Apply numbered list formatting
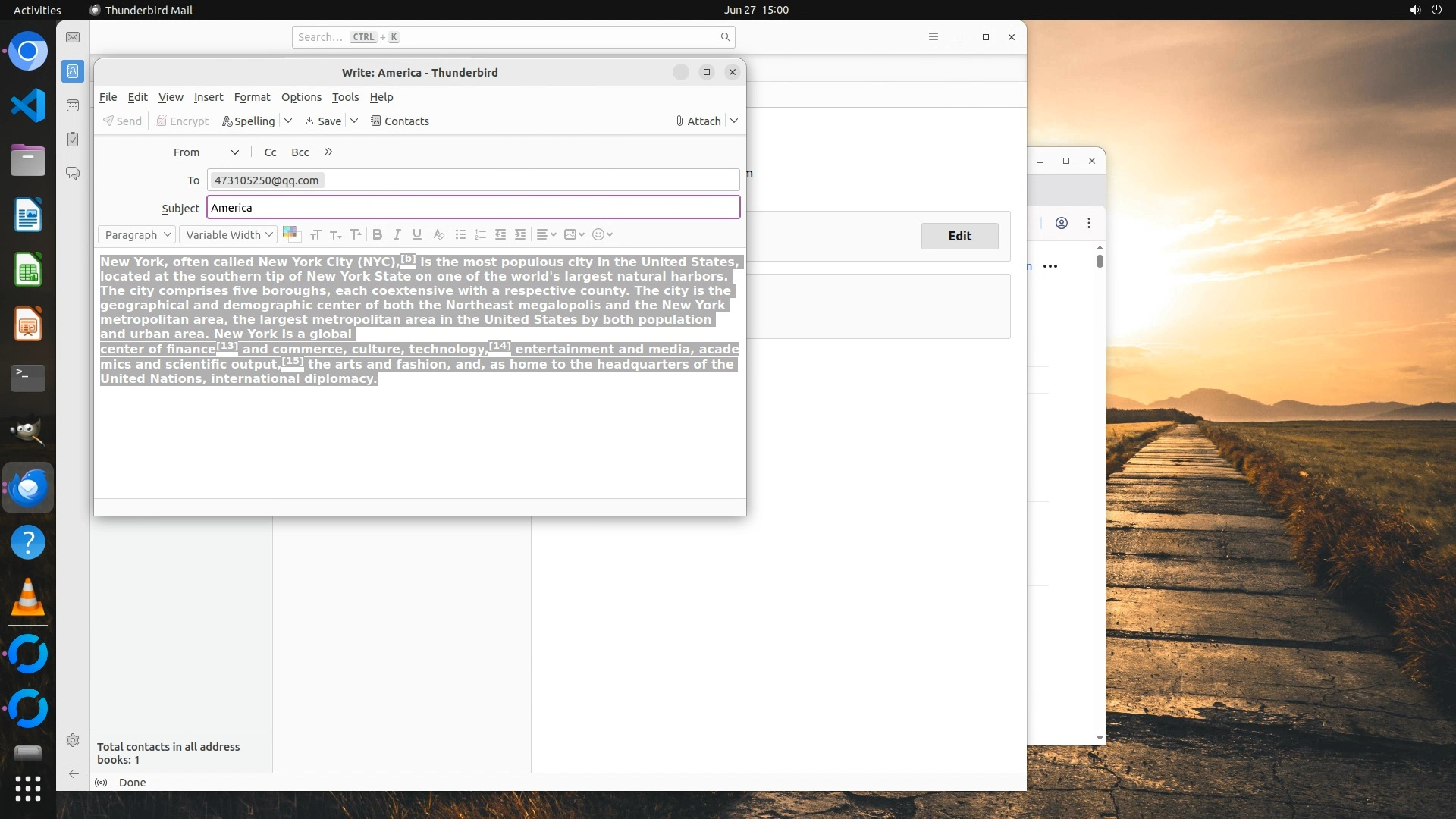This screenshot has height=819, width=1456. 480,234
